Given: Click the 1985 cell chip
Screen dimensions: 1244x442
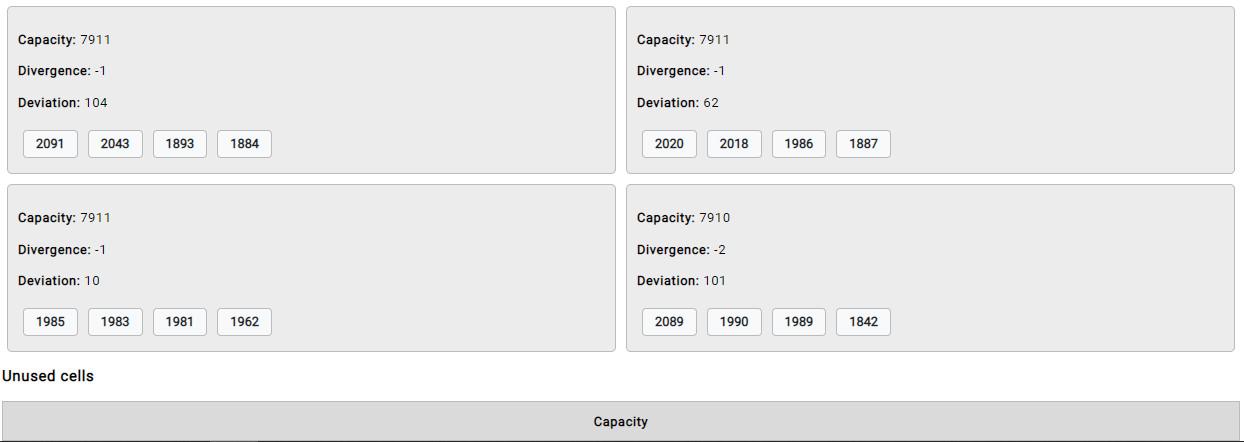Looking at the screenshot, I should click(50, 322).
